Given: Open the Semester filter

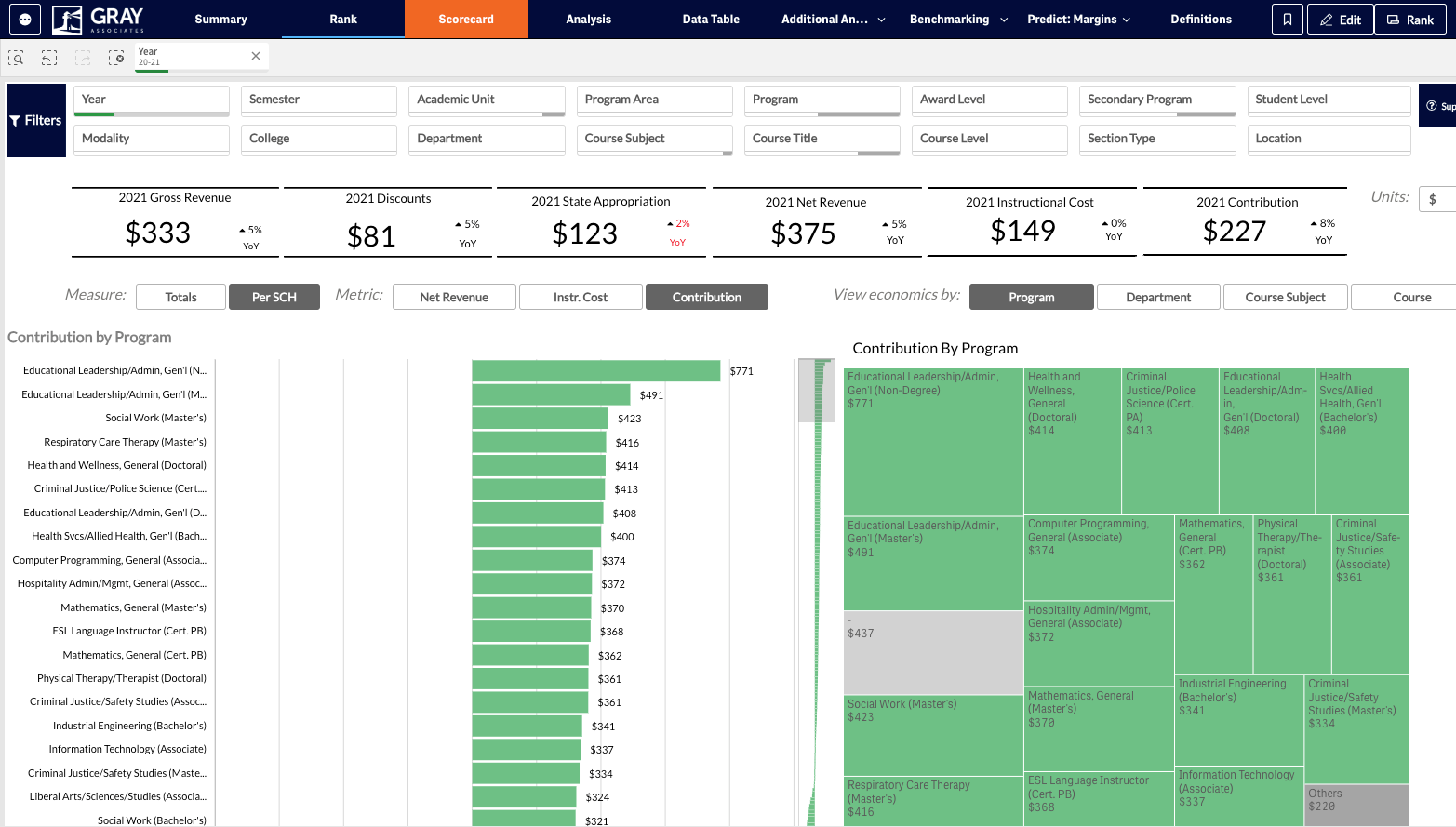Looking at the screenshot, I should 319,100.
